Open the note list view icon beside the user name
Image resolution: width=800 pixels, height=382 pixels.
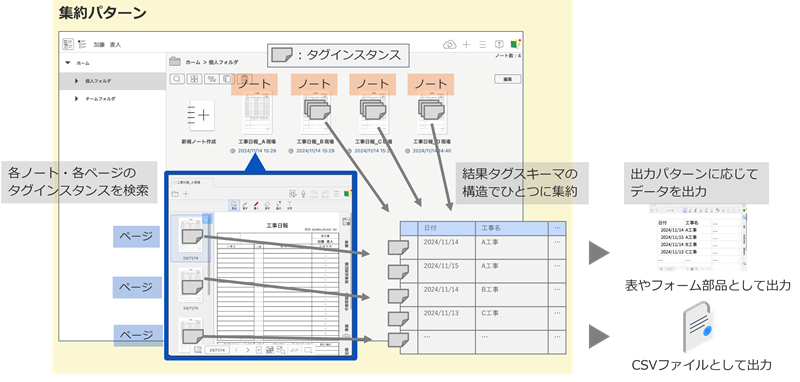point(68,44)
